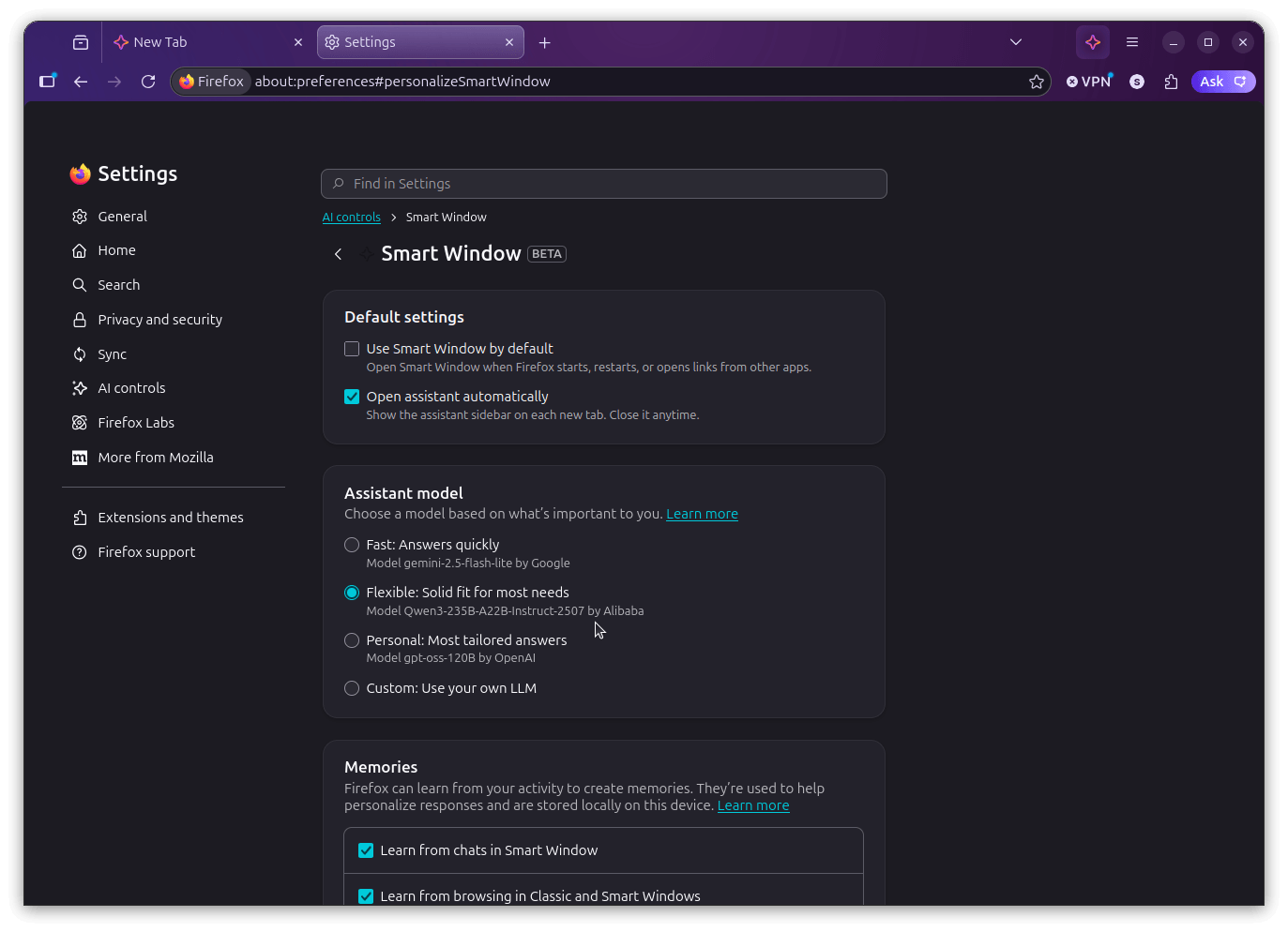The height and width of the screenshot is (932, 1288).
Task: Focus the Find in Settings search field
Action: (x=604, y=184)
